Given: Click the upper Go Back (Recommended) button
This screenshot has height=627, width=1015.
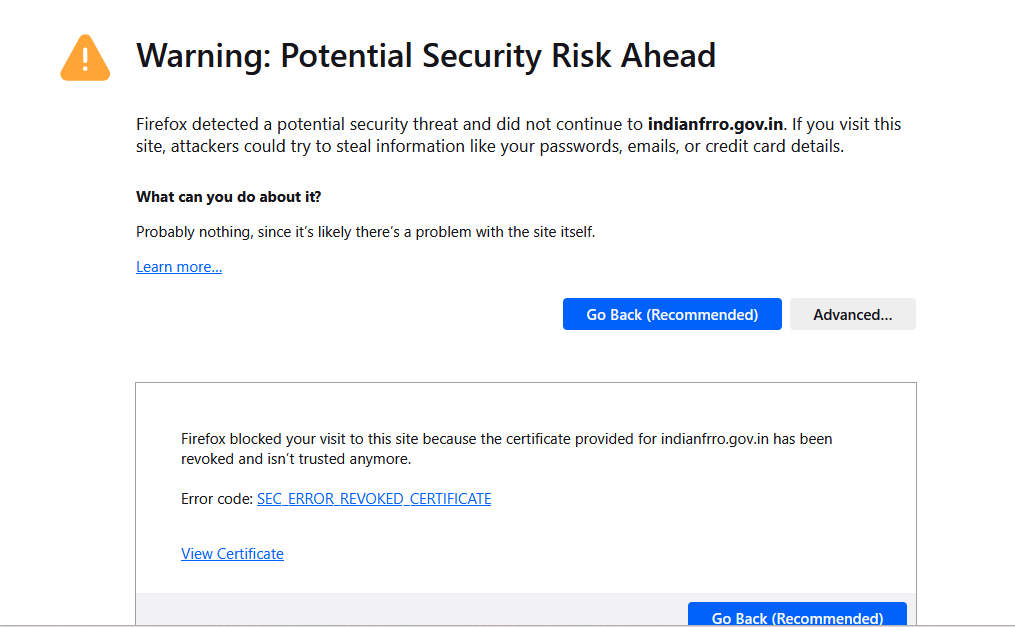Looking at the screenshot, I should (x=672, y=314).
